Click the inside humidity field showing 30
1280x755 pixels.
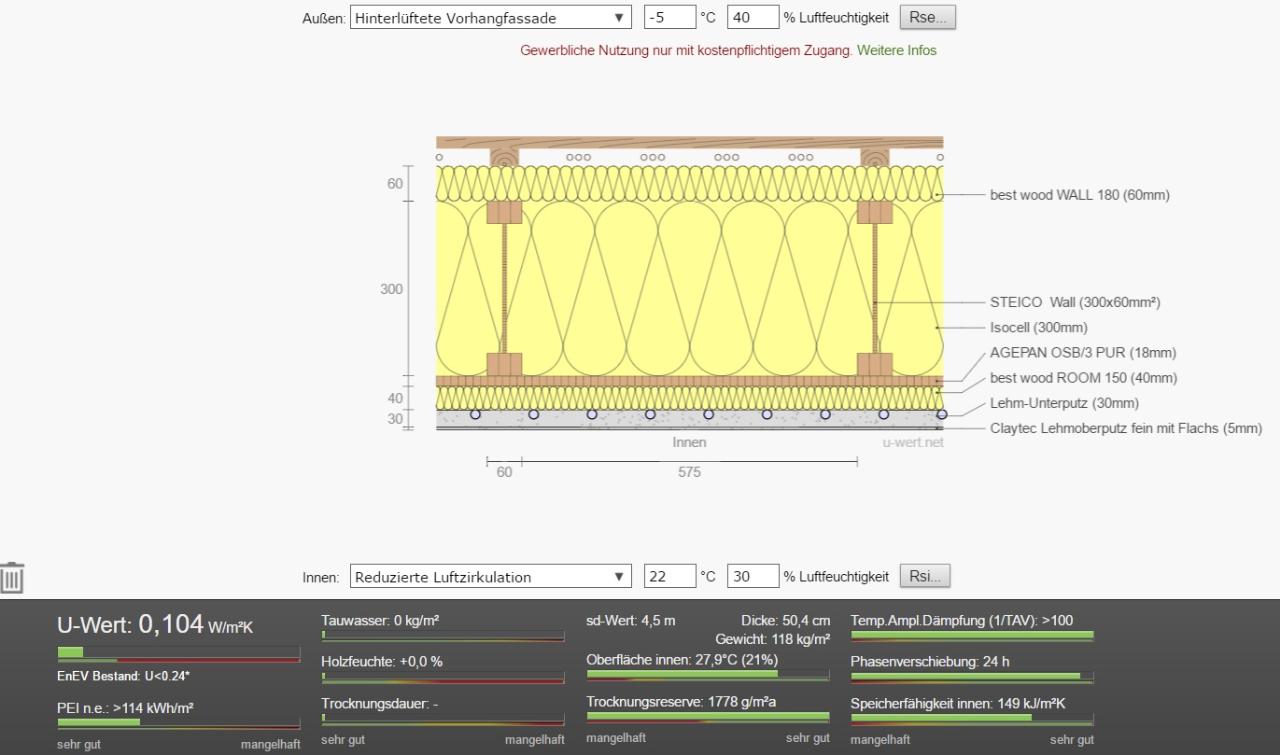753,576
